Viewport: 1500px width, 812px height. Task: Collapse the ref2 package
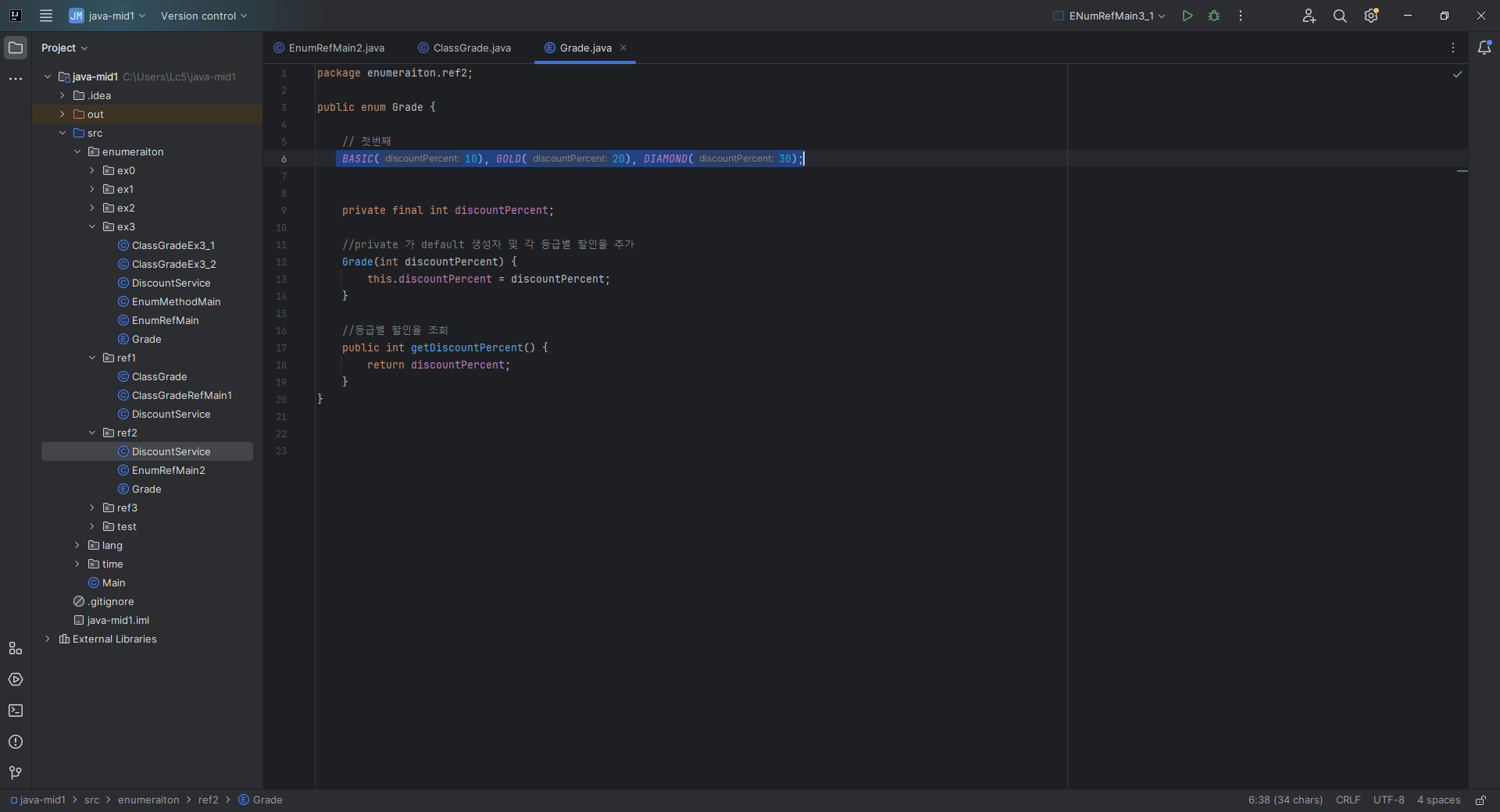[x=92, y=433]
